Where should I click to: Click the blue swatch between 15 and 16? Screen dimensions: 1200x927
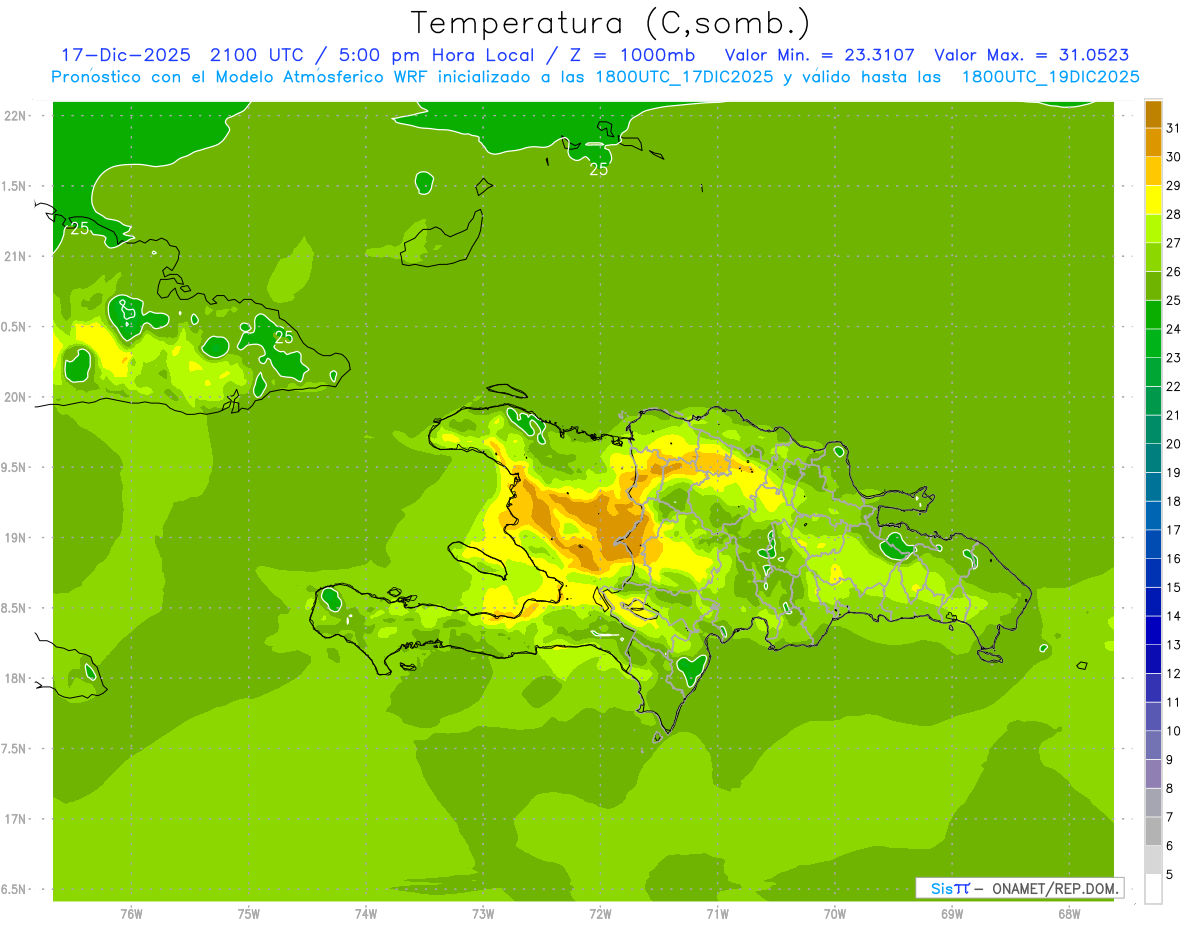1153,573
